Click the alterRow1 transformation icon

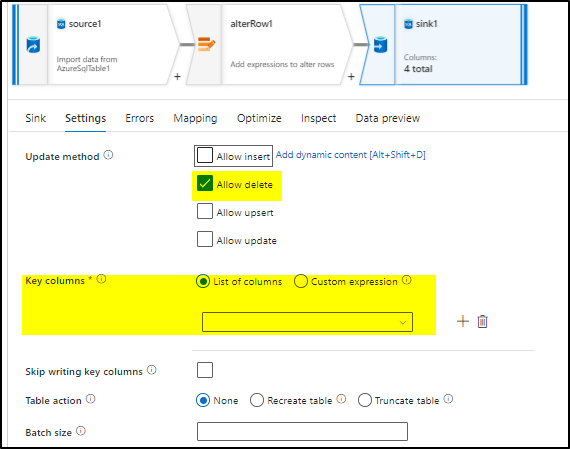[206, 44]
